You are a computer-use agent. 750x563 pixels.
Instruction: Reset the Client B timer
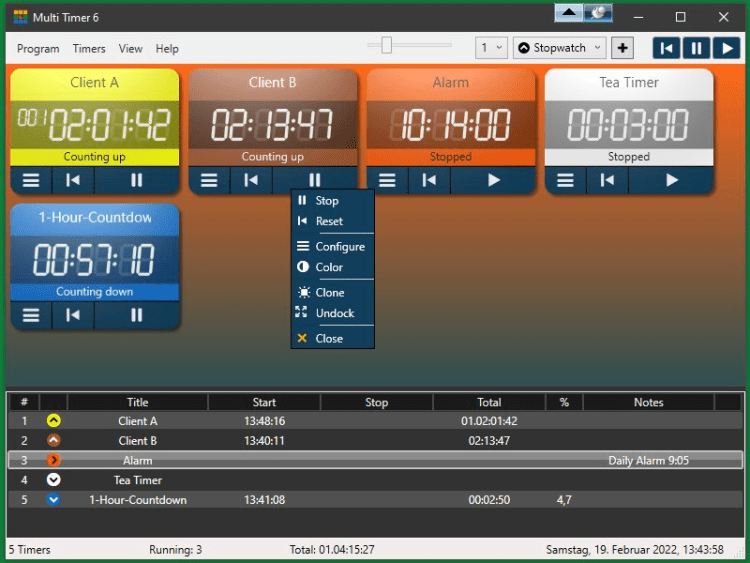tap(251, 180)
